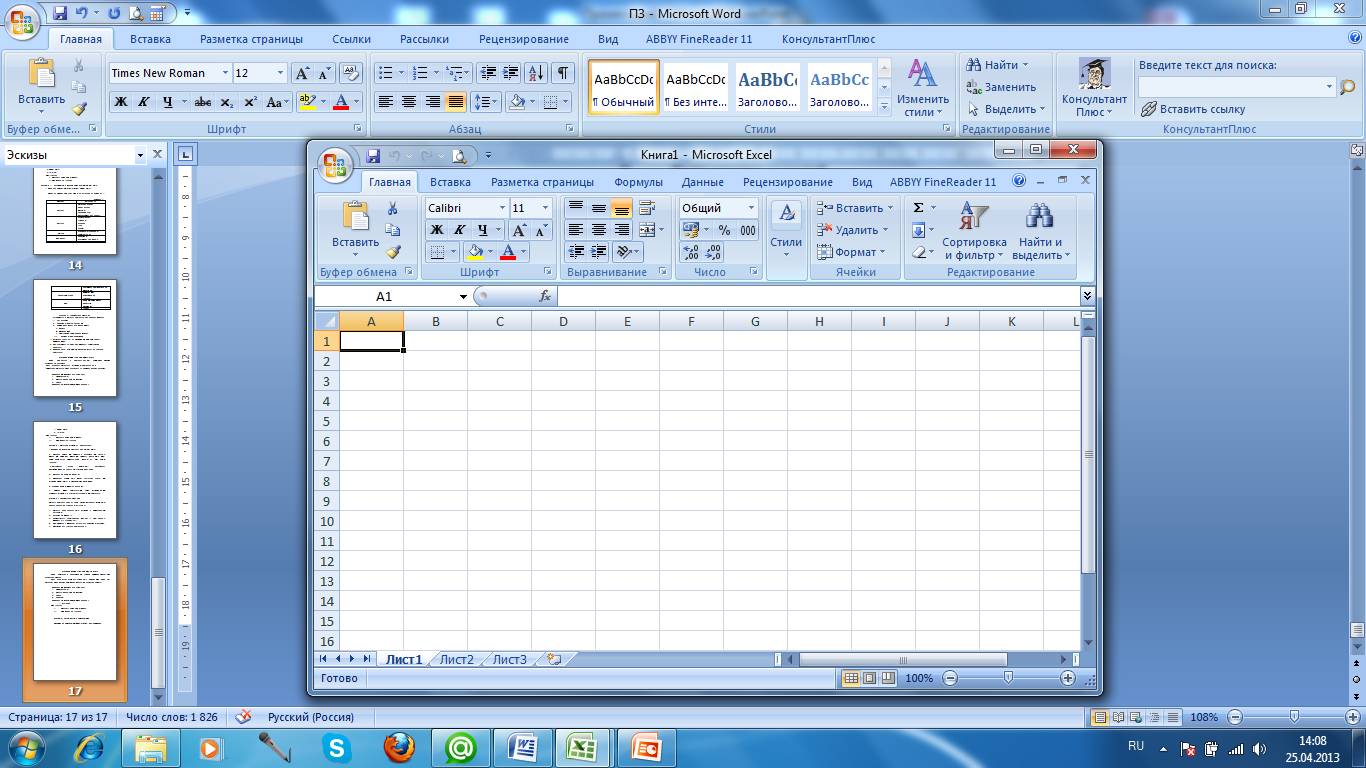
Task: Open the Эскизы pane dropdown in Word
Action: (x=138, y=155)
